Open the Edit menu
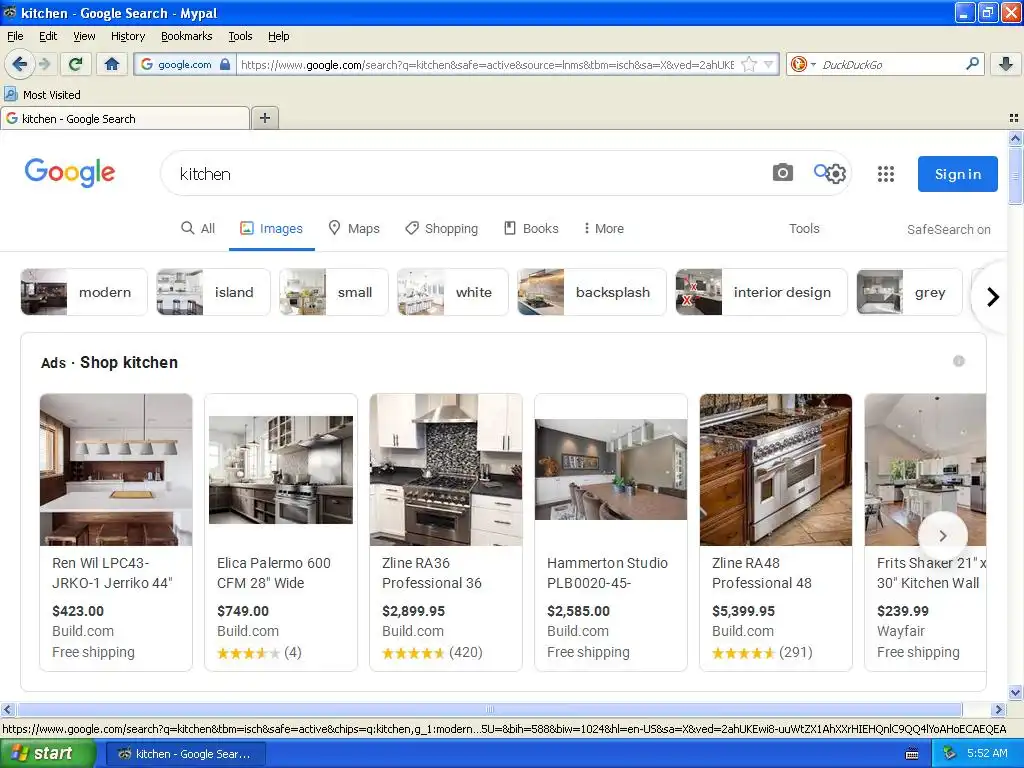 click(x=48, y=36)
